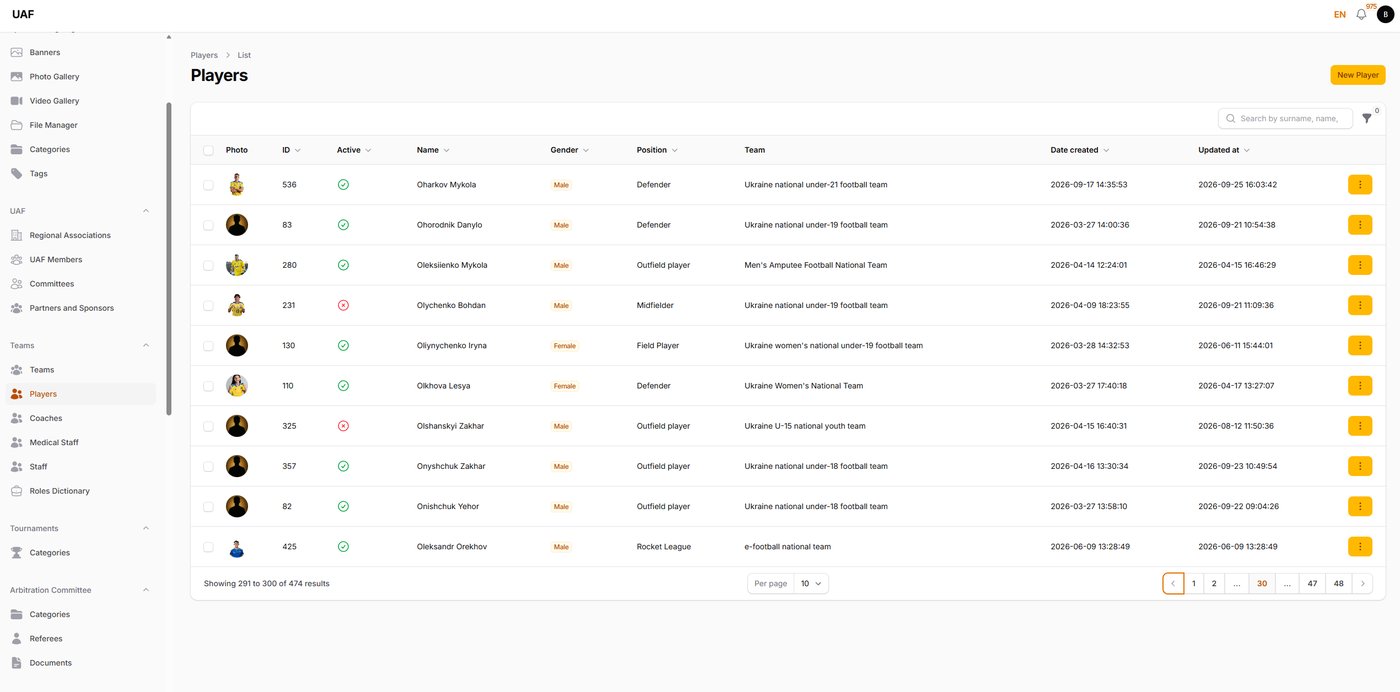Image resolution: width=1400 pixels, height=692 pixels.
Task: Click the Players breadcrumb link
Action: (204, 55)
